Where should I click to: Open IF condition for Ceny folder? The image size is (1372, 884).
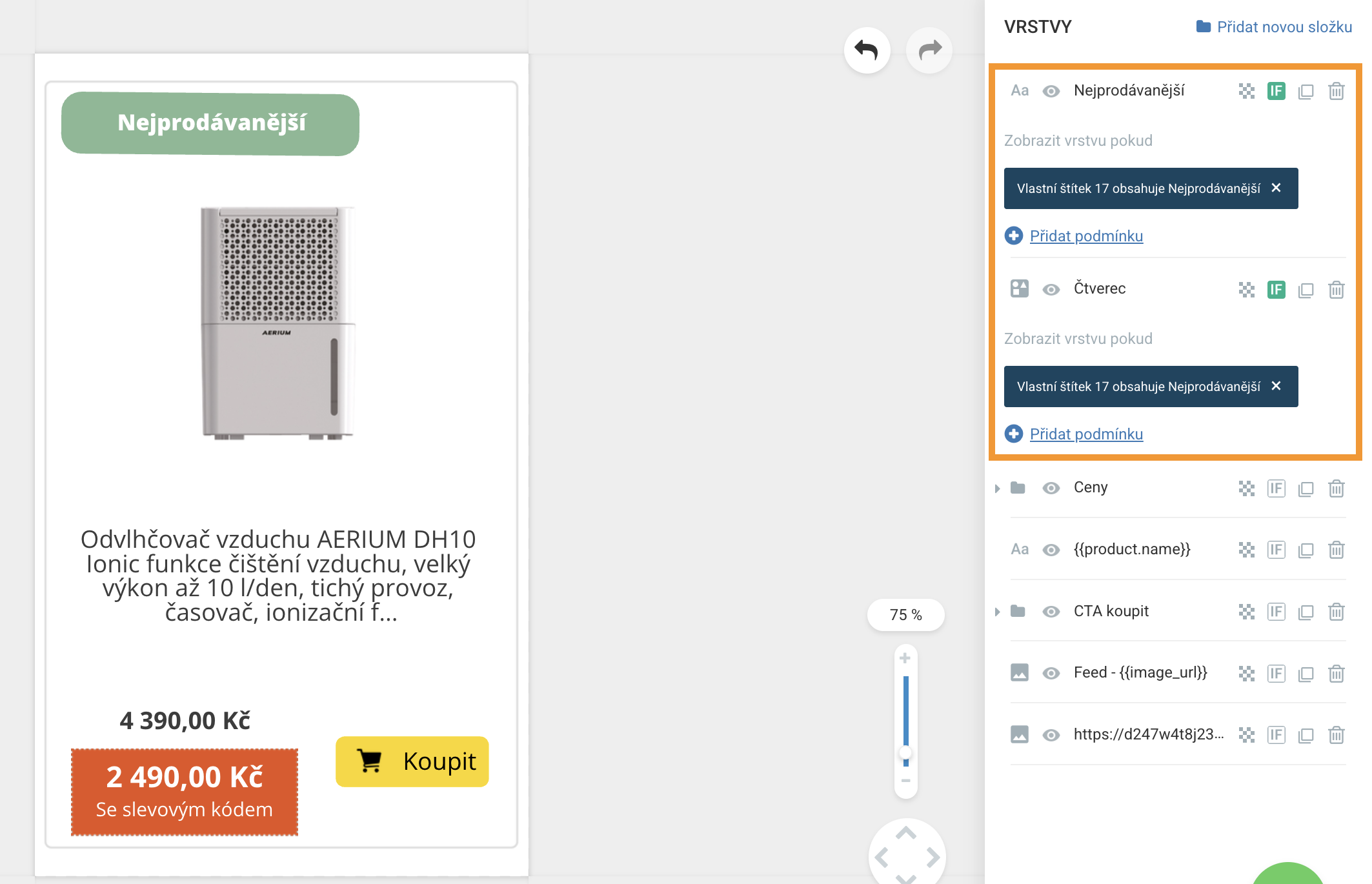[x=1276, y=488]
